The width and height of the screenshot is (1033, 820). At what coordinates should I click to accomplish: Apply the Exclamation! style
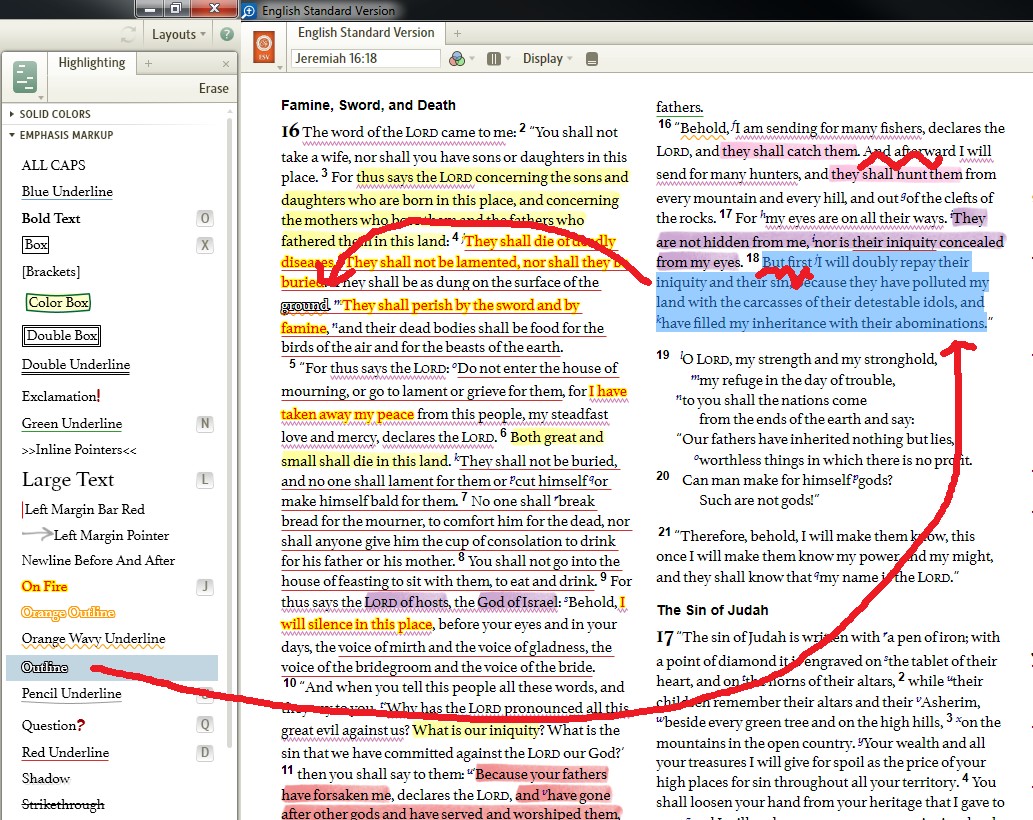[x=61, y=396]
